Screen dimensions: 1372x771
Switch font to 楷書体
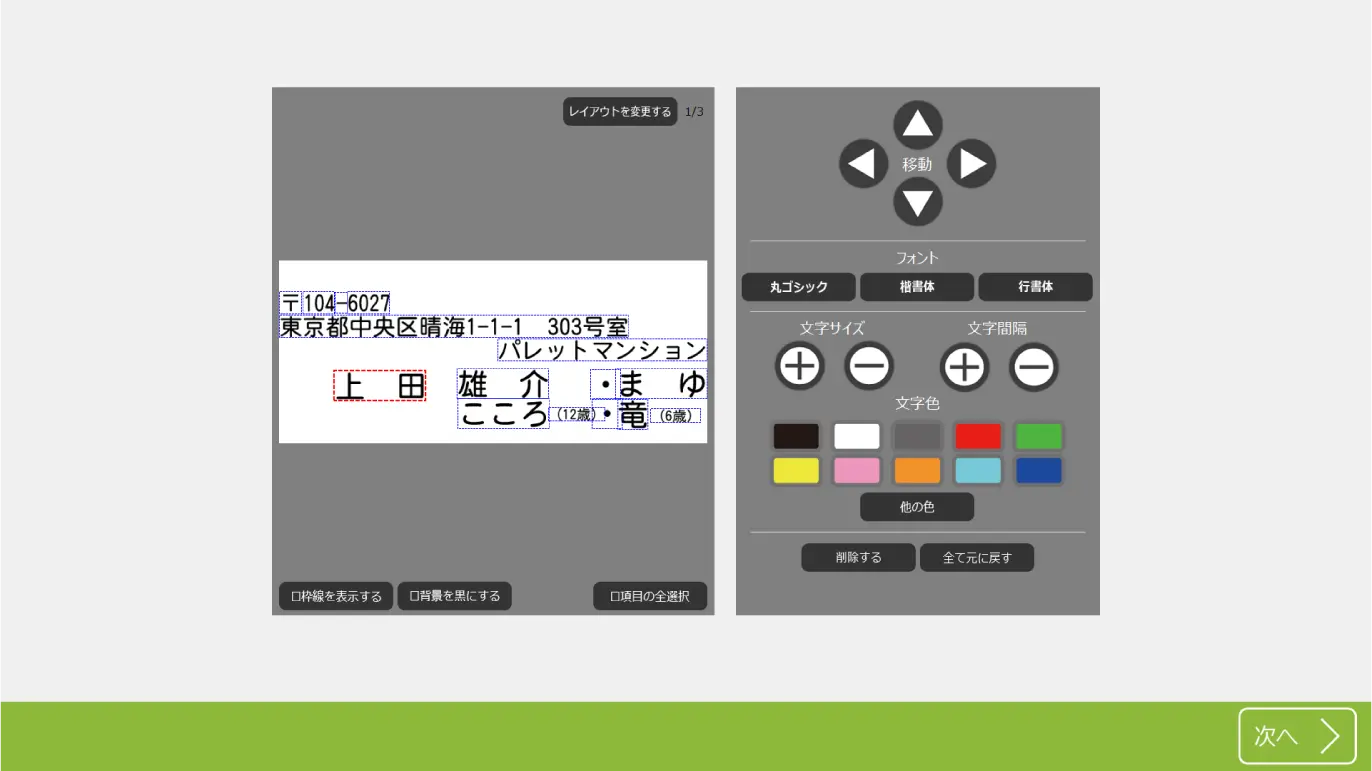(916, 287)
